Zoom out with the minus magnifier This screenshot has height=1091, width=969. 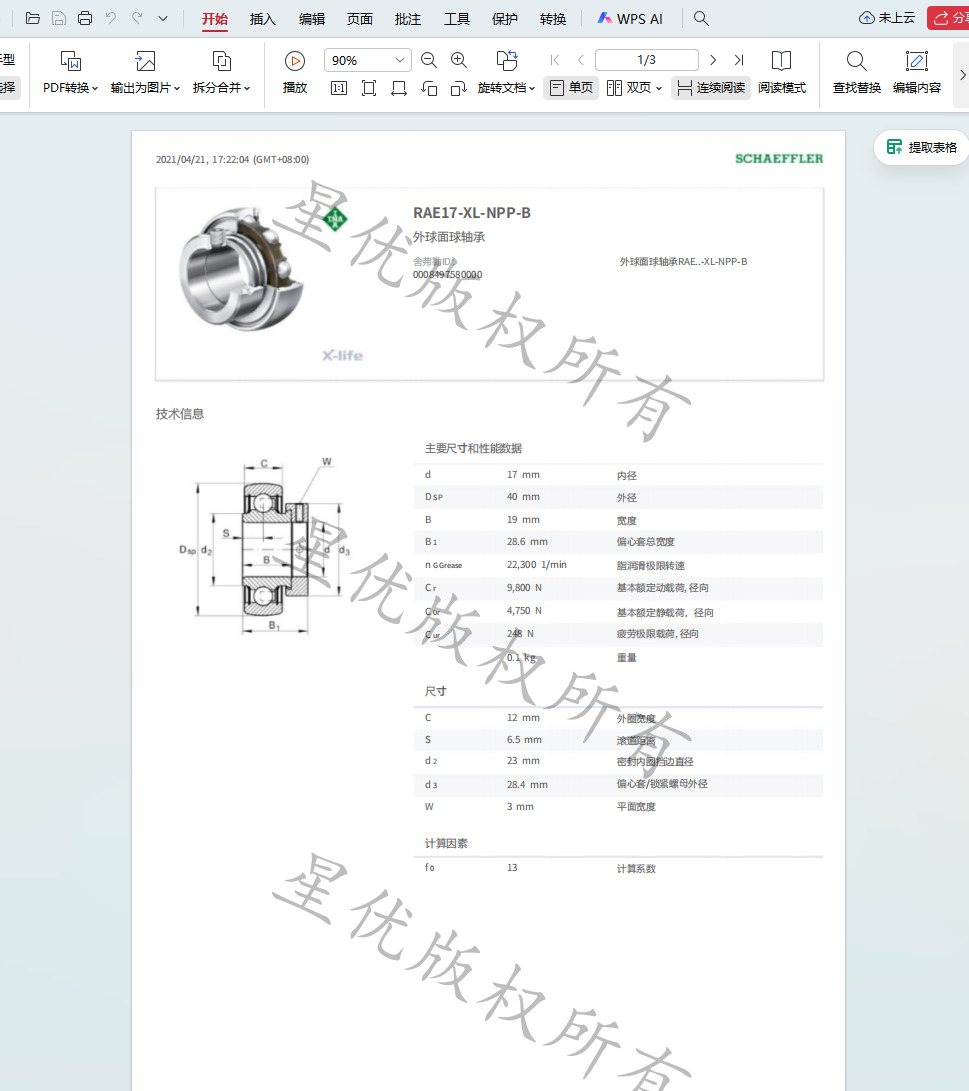[x=429, y=61]
